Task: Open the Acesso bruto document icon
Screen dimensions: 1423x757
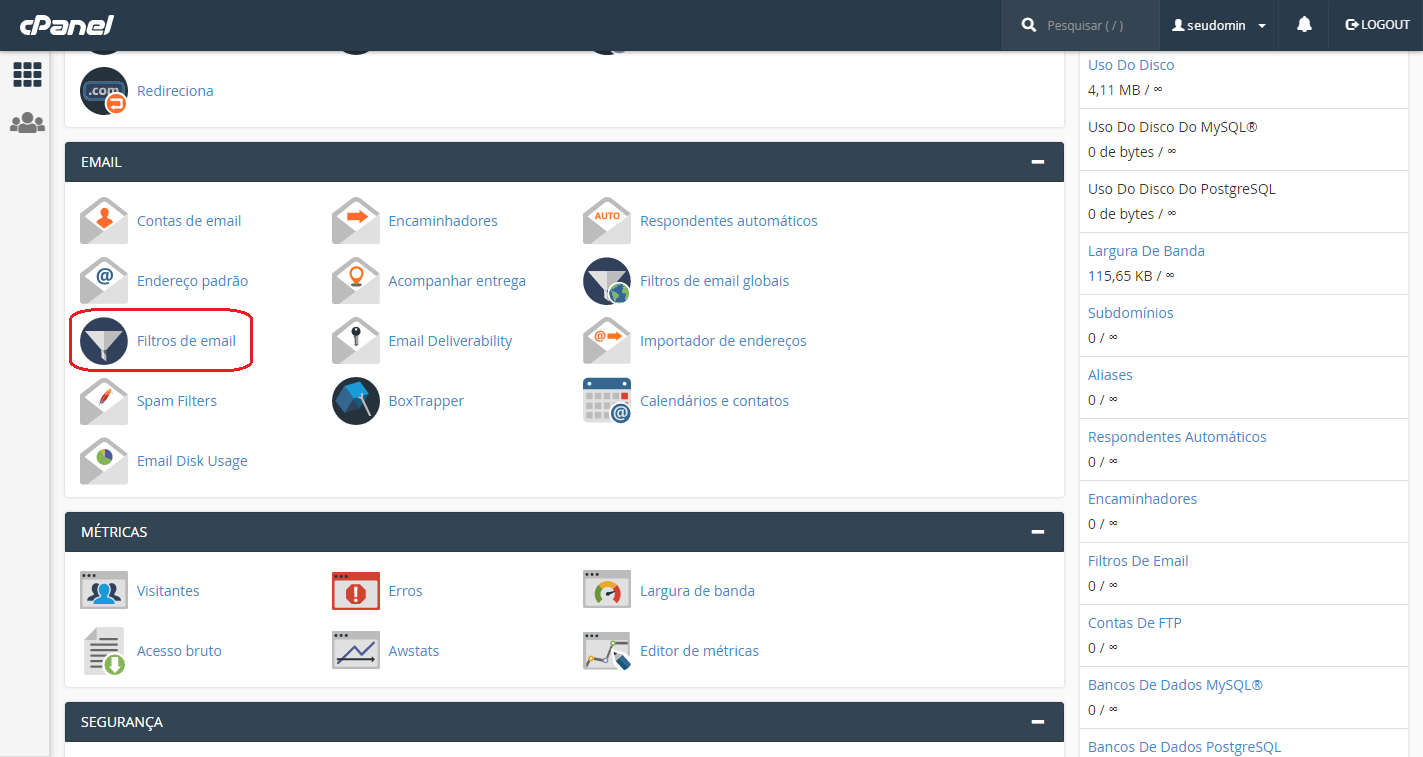Action: click(104, 651)
